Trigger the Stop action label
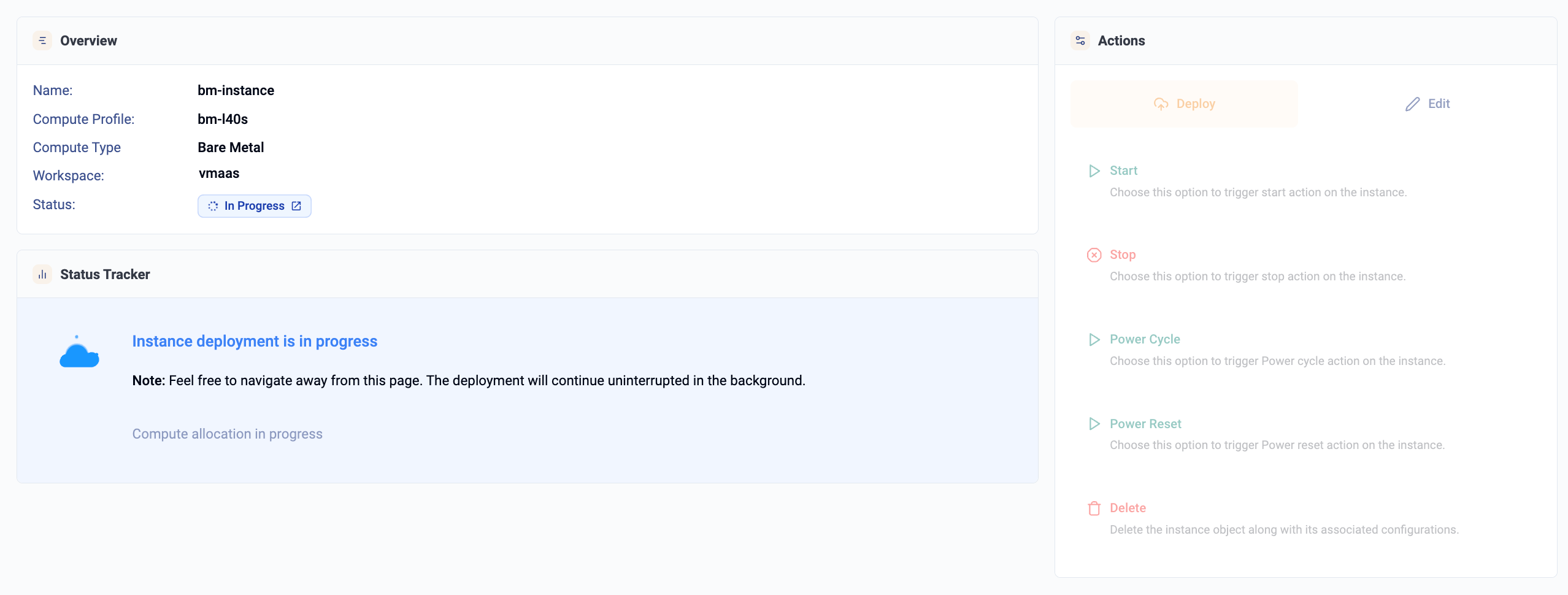 (1123, 255)
